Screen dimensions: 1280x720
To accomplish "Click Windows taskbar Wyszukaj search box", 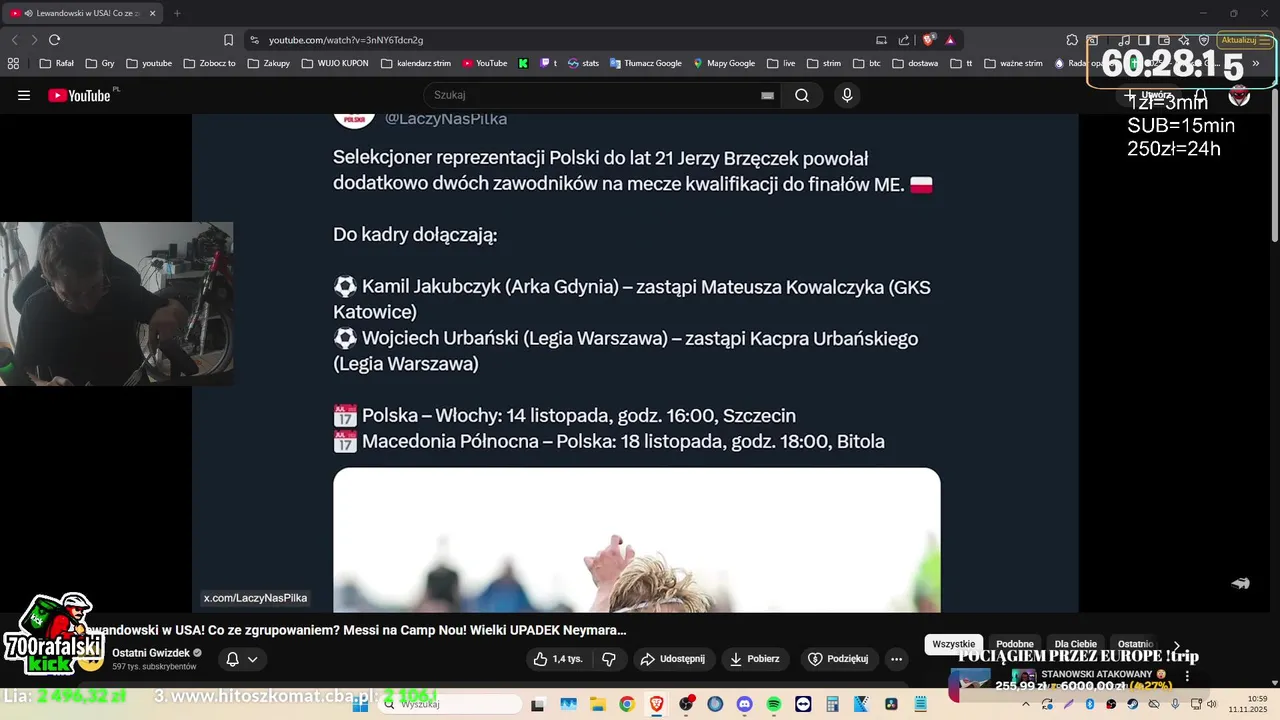I will tap(449, 704).
